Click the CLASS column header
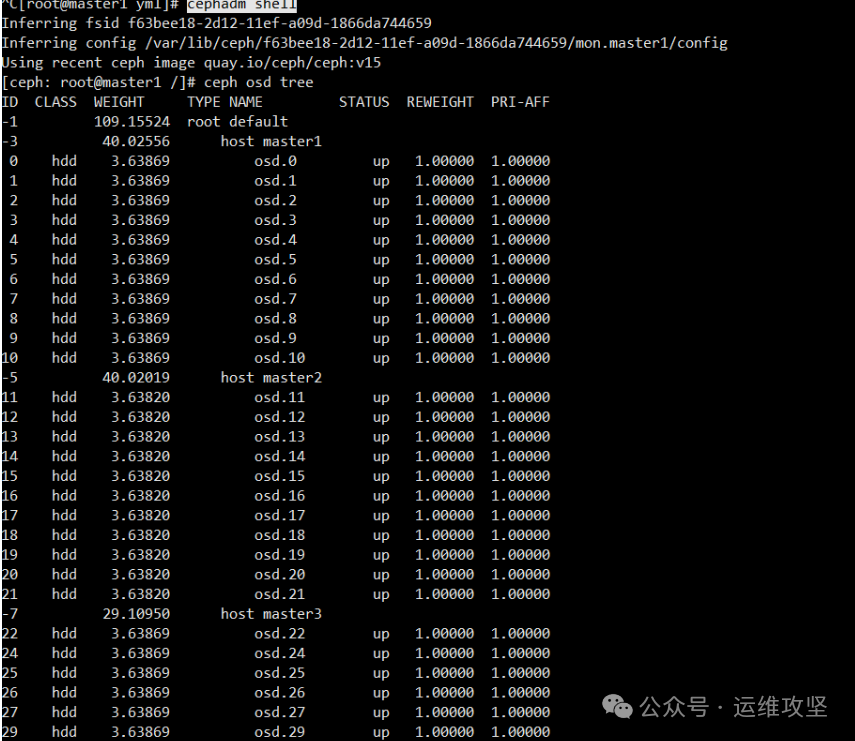The image size is (855, 741). pos(55,102)
